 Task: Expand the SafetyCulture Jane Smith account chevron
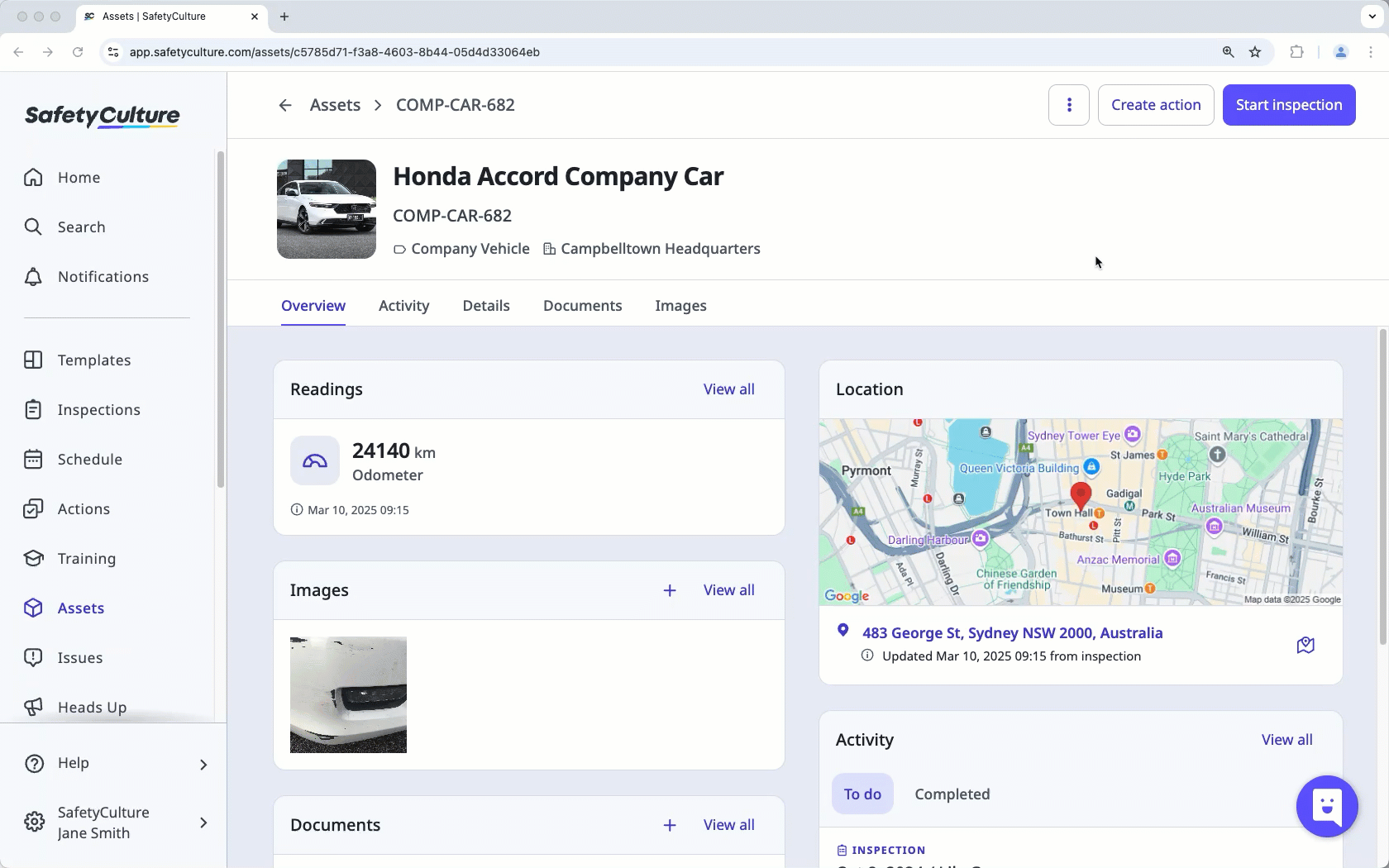coord(203,823)
